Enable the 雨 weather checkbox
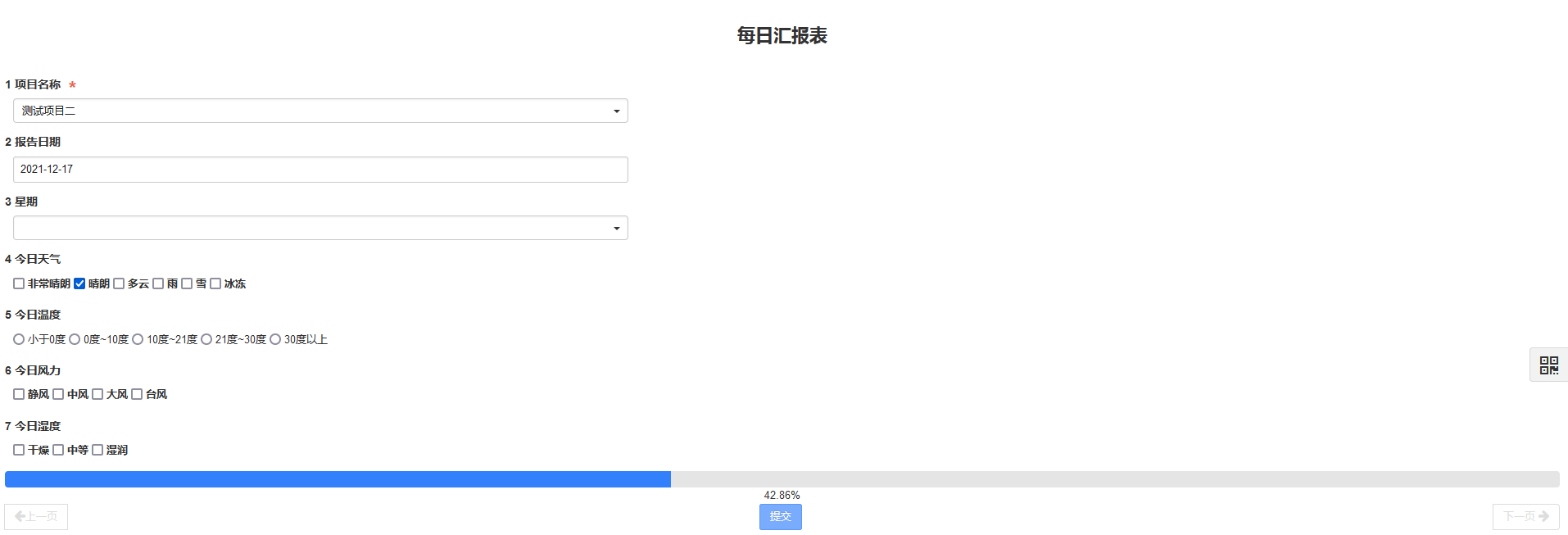The height and width of the screenshot is (535, 1568). pos(158,283)
